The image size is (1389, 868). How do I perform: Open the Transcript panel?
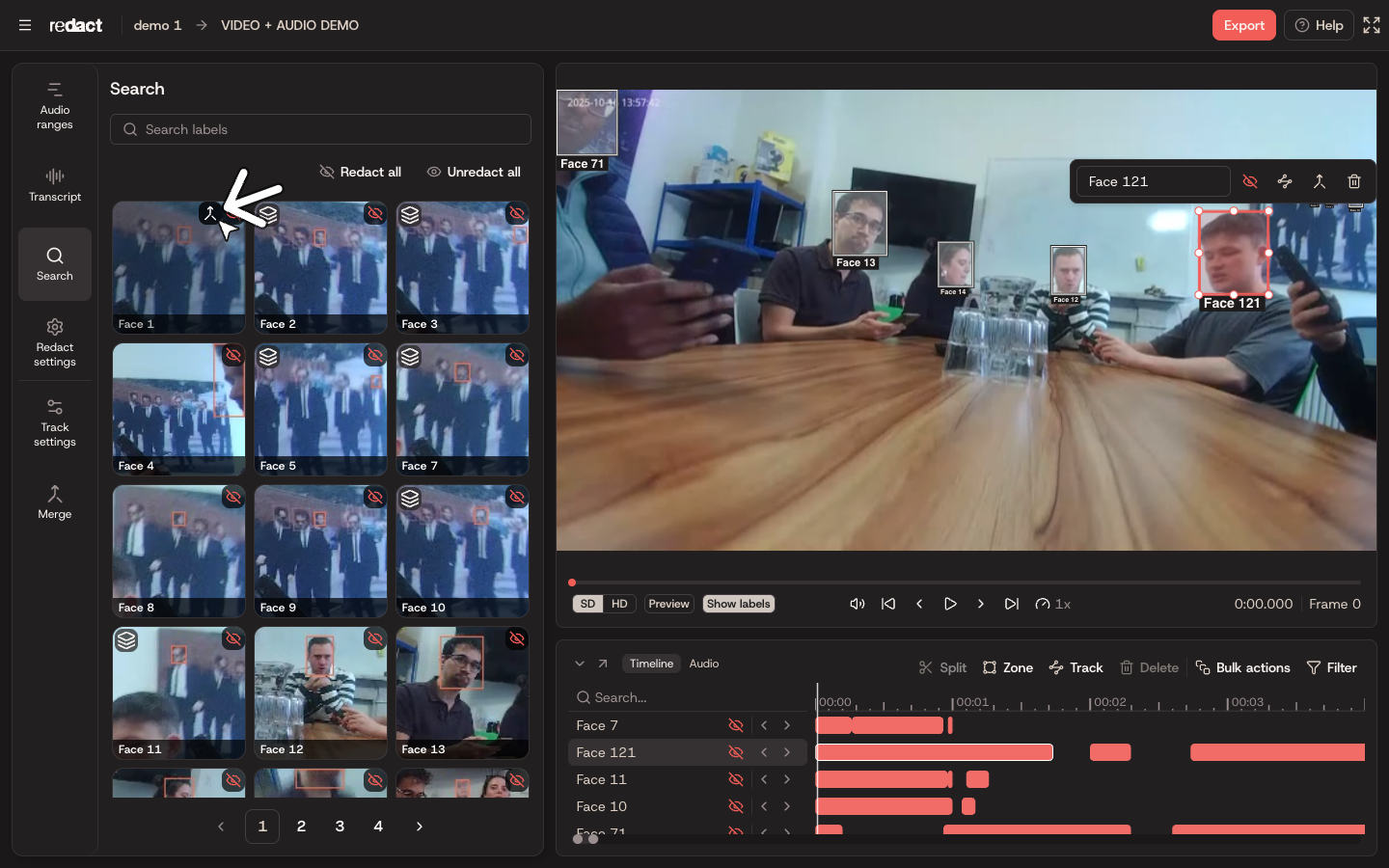click(55, 185)
